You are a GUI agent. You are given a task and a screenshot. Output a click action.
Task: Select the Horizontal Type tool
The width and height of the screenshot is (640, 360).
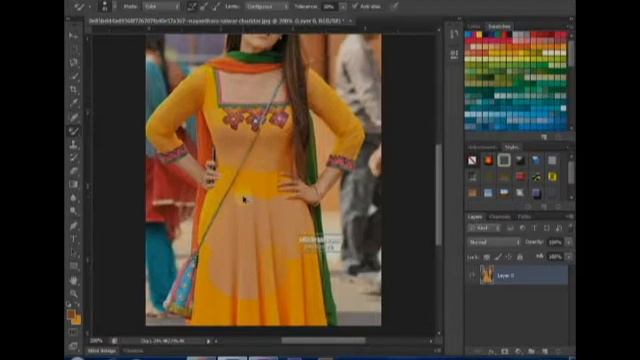click(x=73, y=239)
